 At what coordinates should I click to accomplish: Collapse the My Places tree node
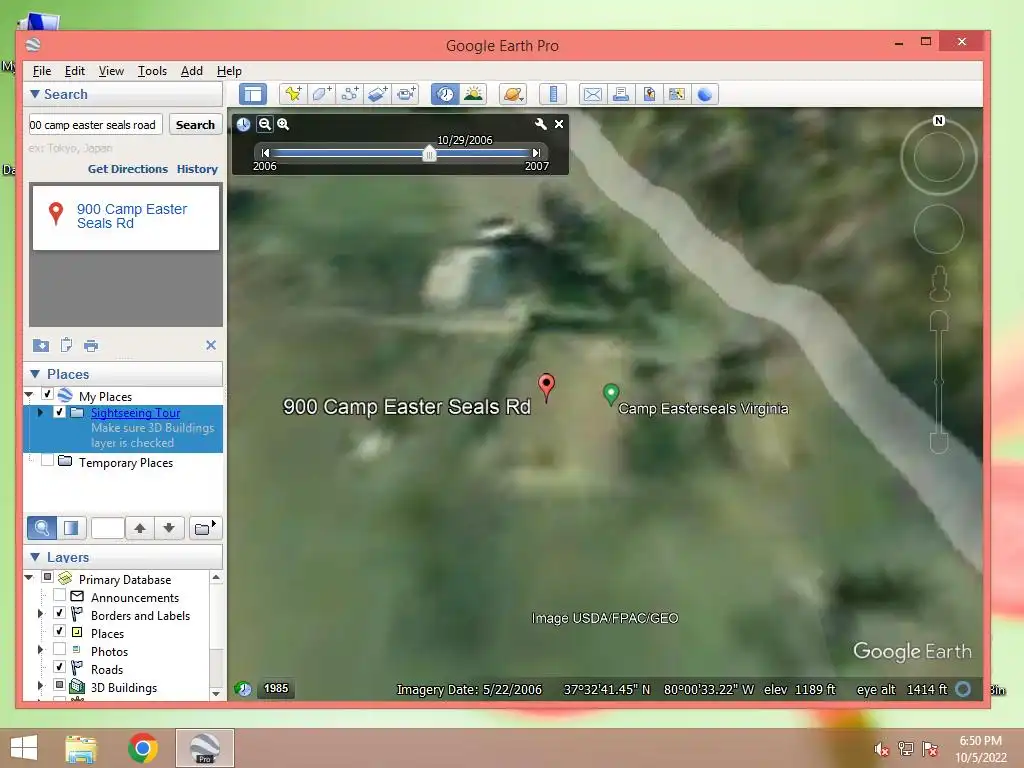click(29, 394)
